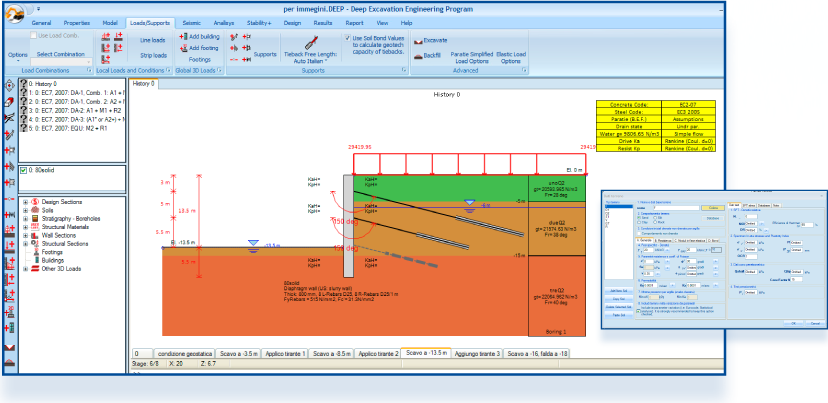
Task: Click the Add building icon in ribbon
Action: coord(183,36)
